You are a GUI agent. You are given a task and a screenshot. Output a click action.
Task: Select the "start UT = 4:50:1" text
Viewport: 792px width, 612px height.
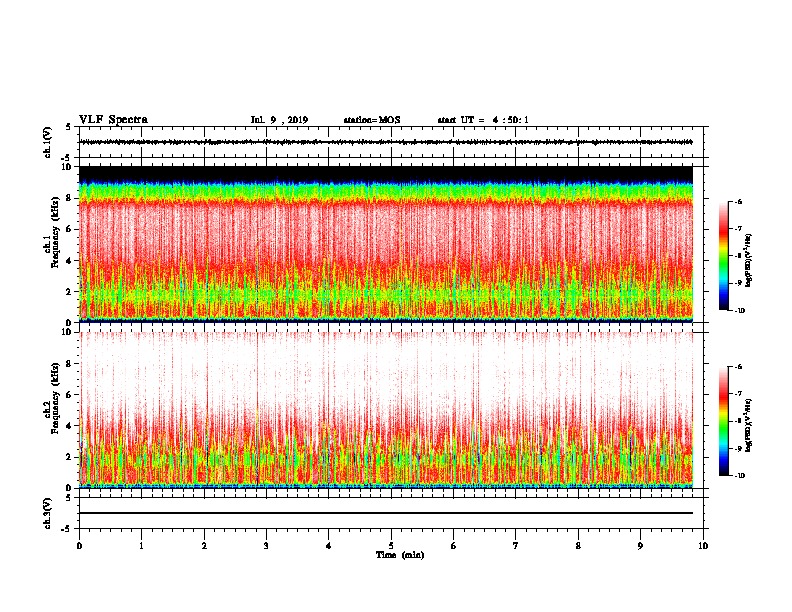pos(483,120)
